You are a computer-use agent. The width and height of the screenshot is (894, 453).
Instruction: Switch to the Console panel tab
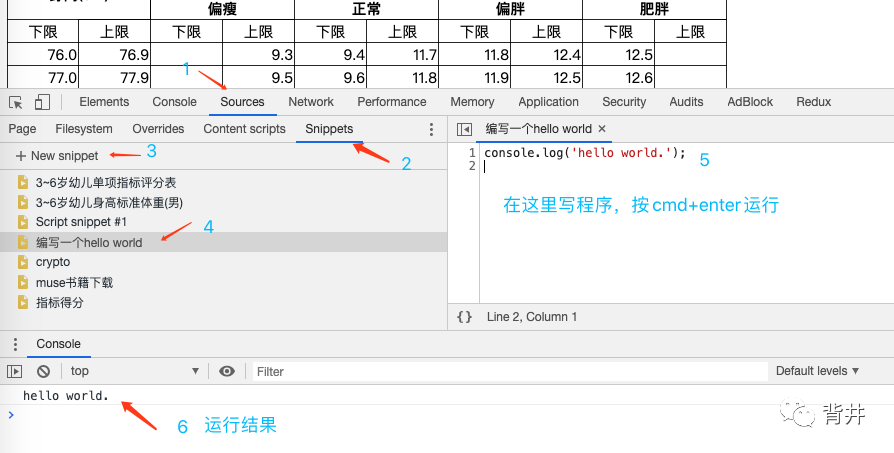(x=174, y=102)
